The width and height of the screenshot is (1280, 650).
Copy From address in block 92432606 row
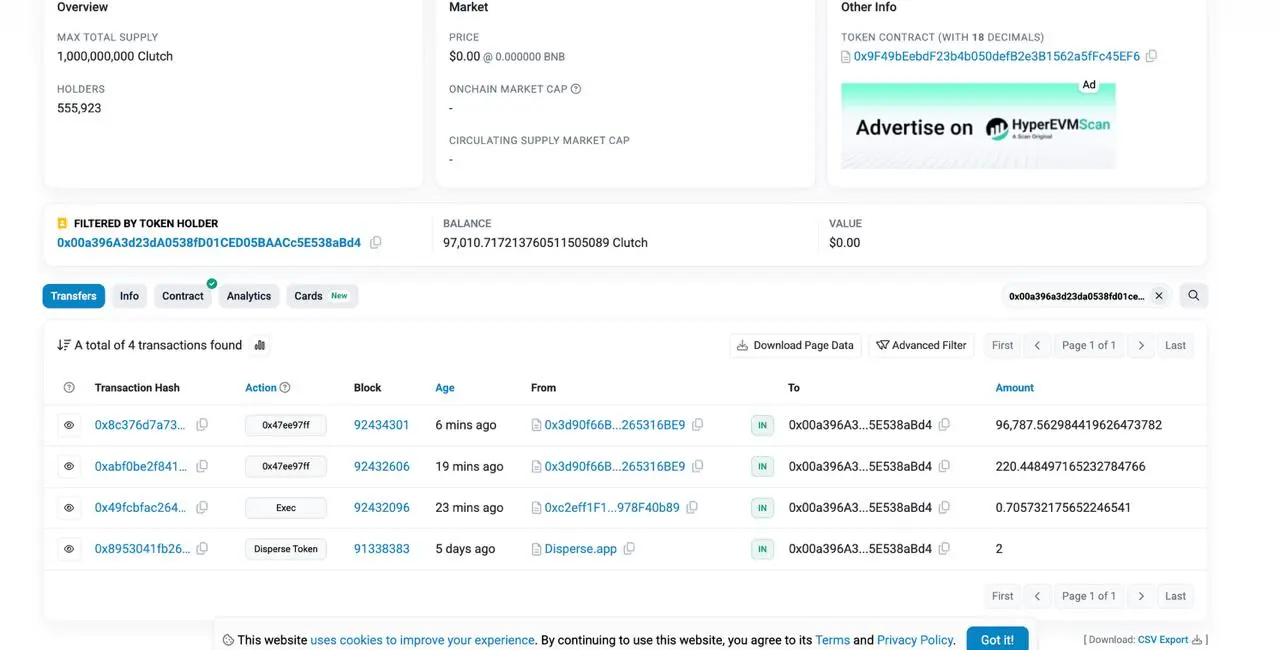coord(698,466)
